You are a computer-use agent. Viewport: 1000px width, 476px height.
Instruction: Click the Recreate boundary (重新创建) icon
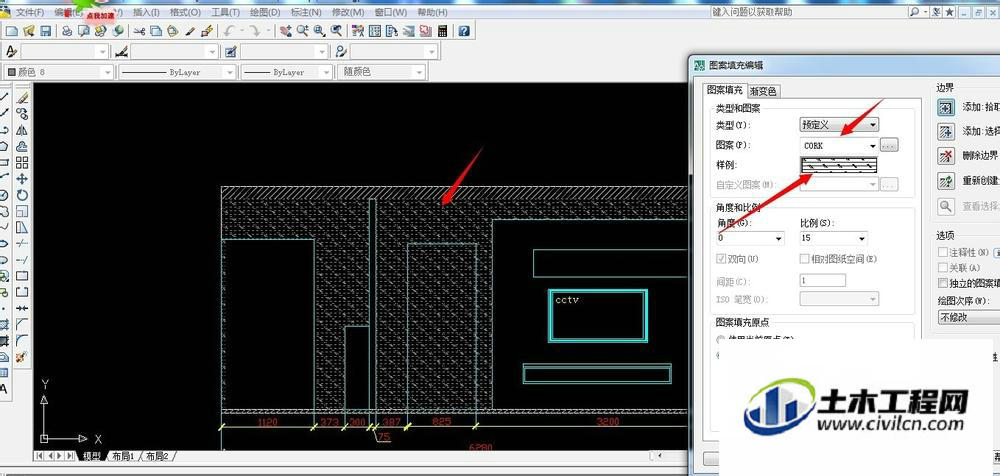pos(946,181)
